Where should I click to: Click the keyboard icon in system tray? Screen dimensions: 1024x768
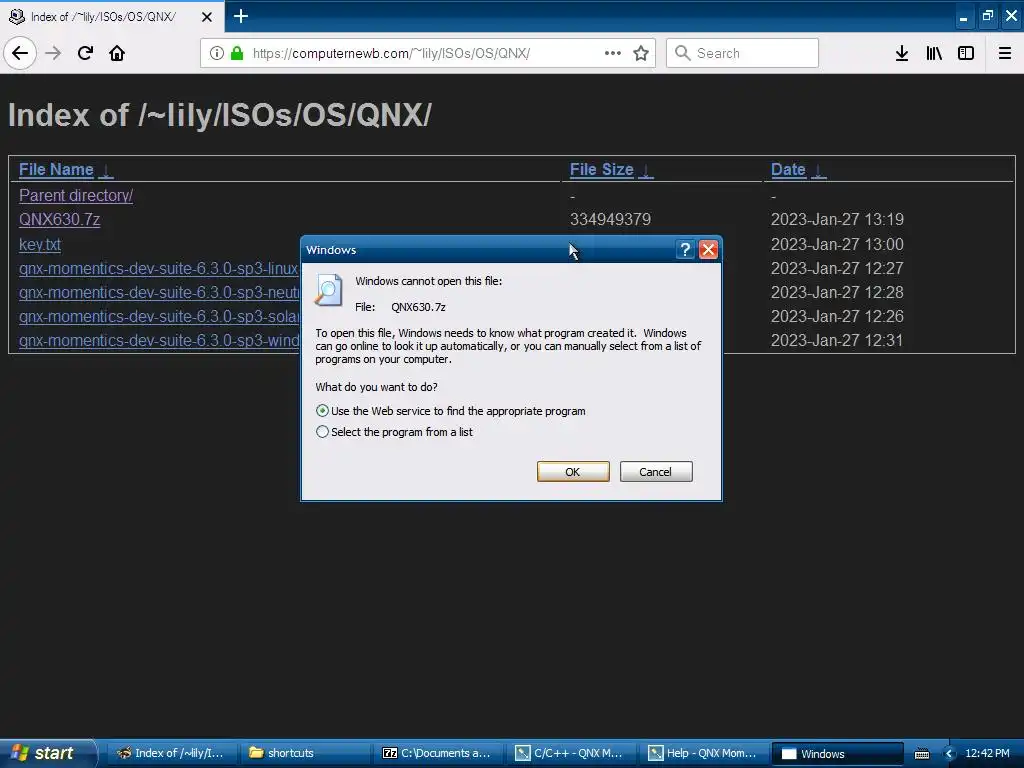[921, 754]
